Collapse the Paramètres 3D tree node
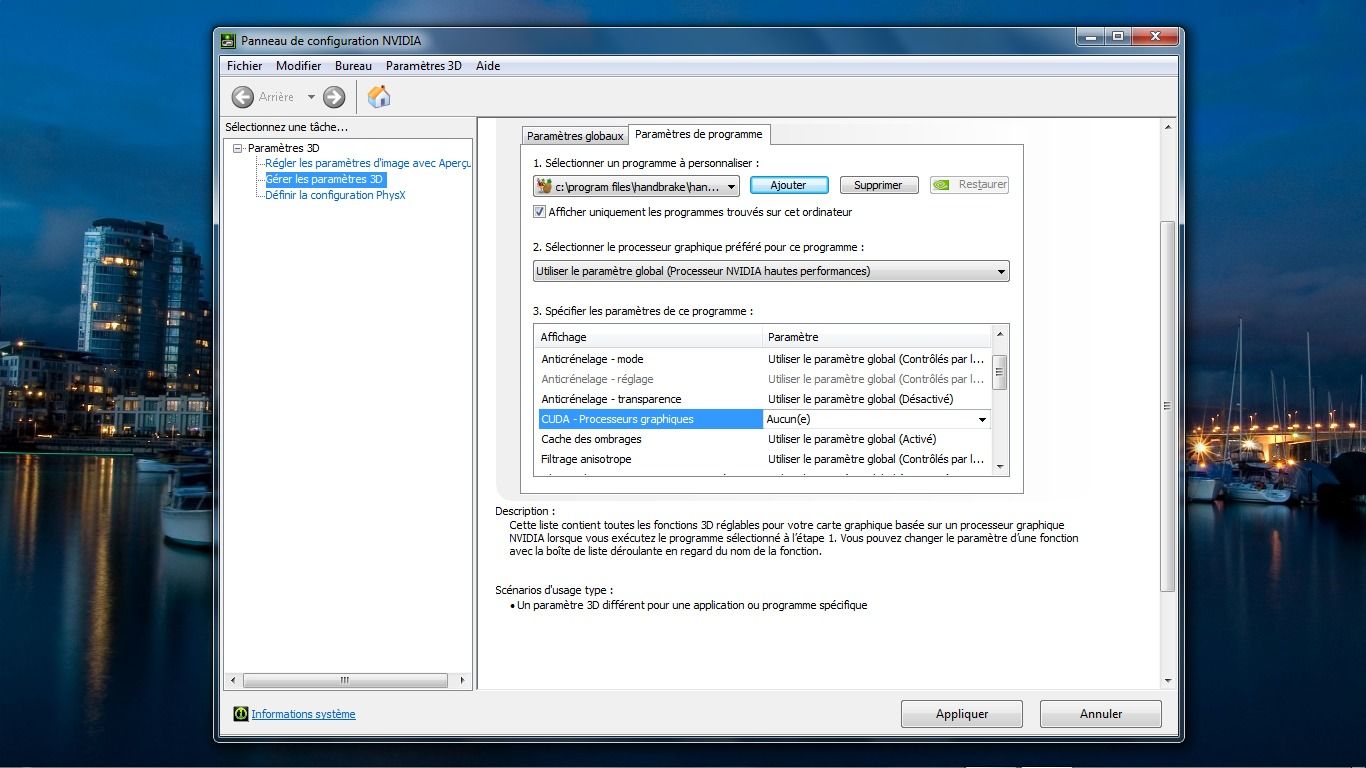 click(x=238, y=148)
